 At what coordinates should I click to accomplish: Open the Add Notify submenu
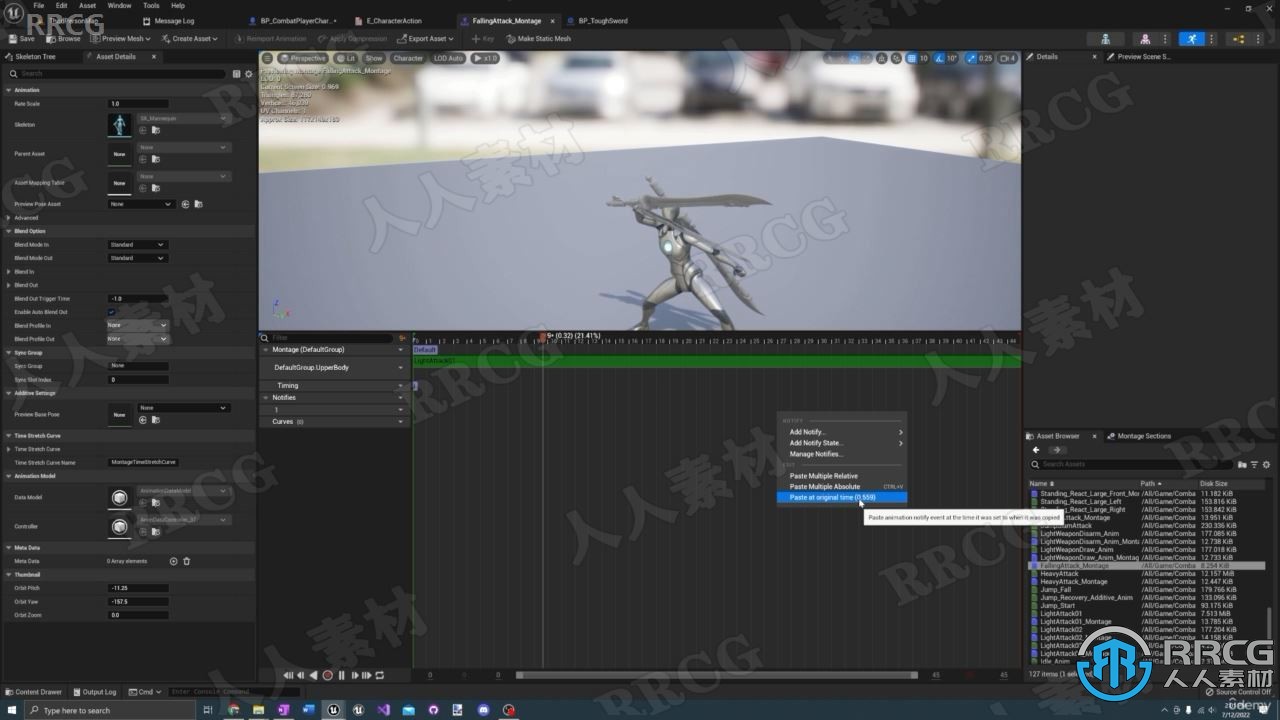842,432
